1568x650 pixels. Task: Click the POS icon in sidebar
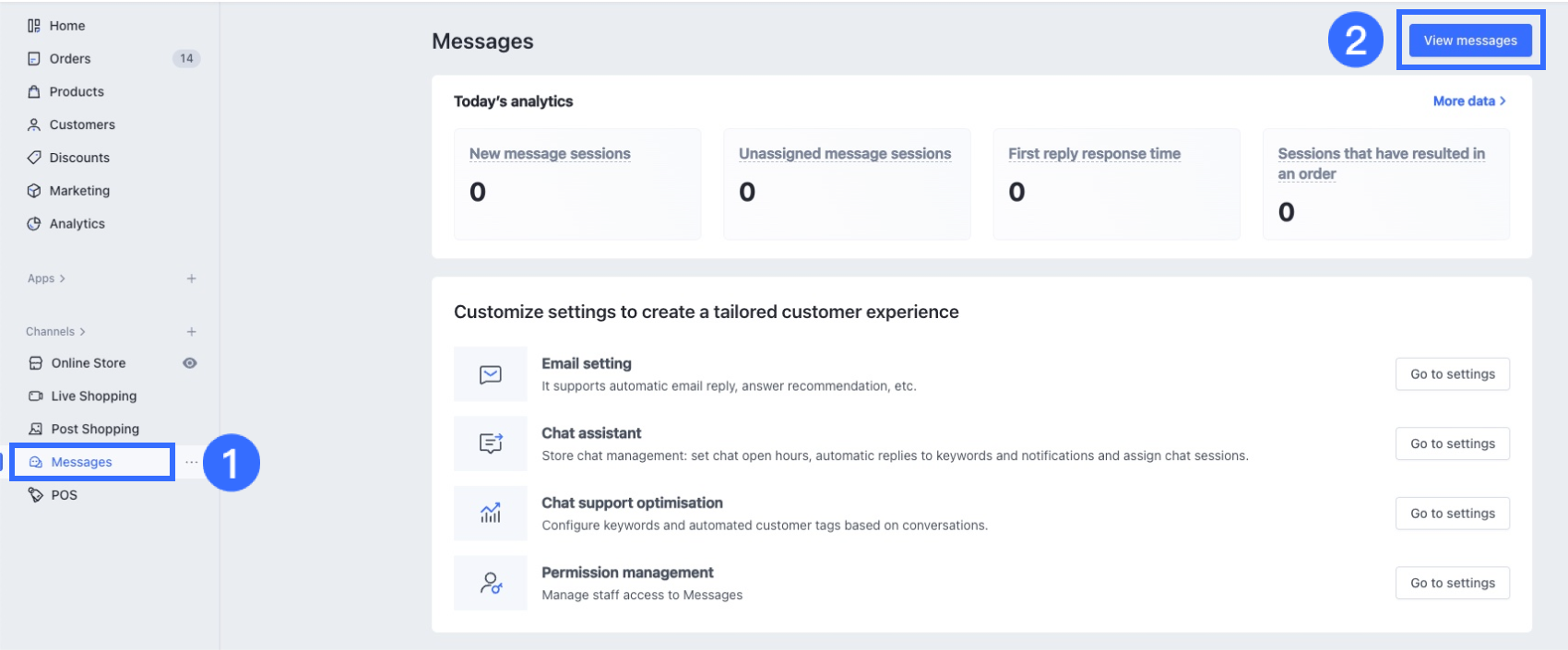36,495
